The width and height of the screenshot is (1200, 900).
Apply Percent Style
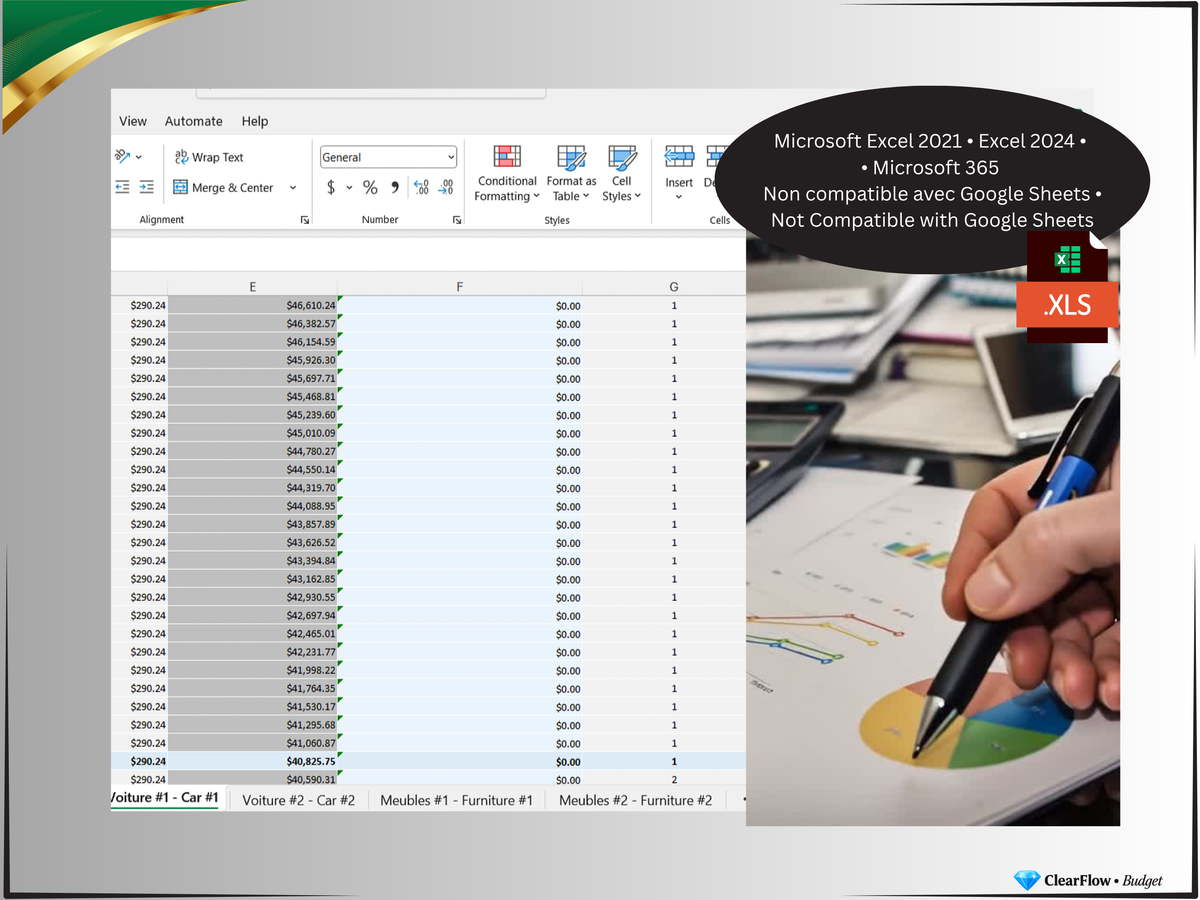370,187
